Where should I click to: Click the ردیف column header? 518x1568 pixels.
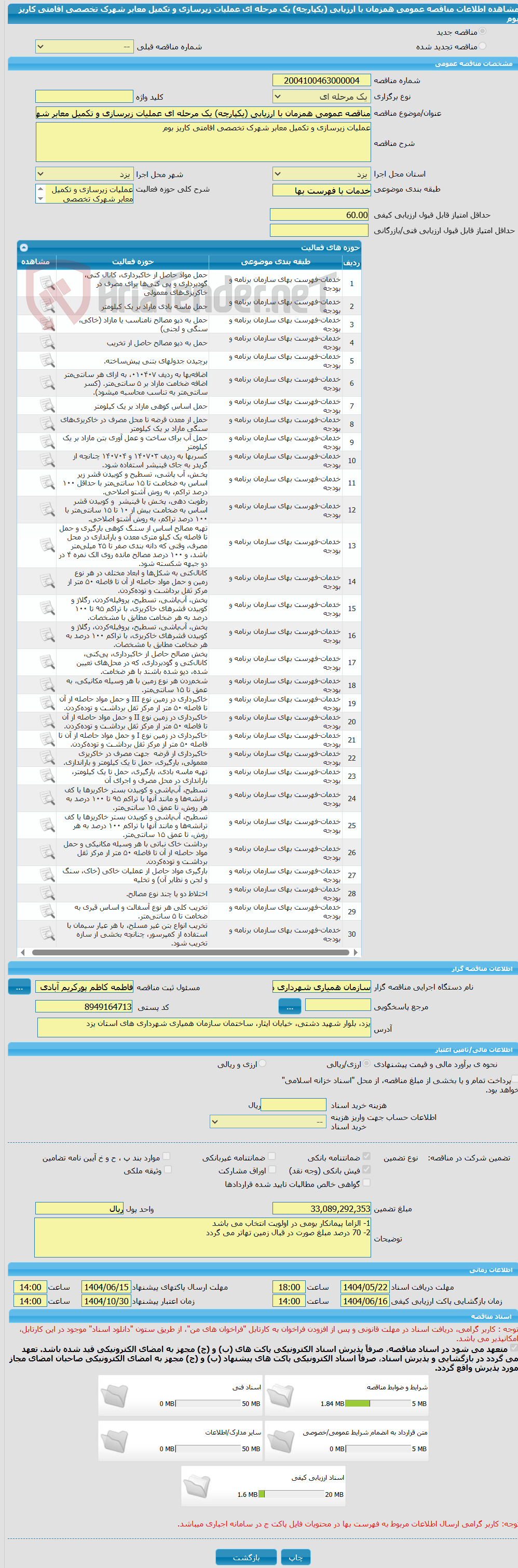coord(352,262)
